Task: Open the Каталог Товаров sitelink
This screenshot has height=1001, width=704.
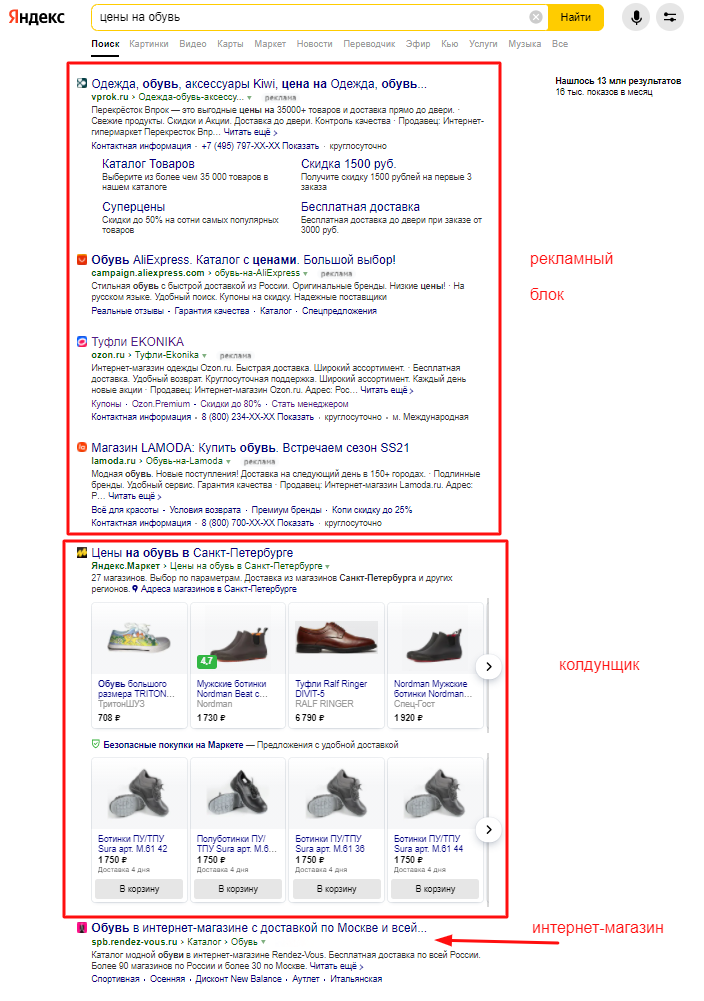Action: [148, 164]
